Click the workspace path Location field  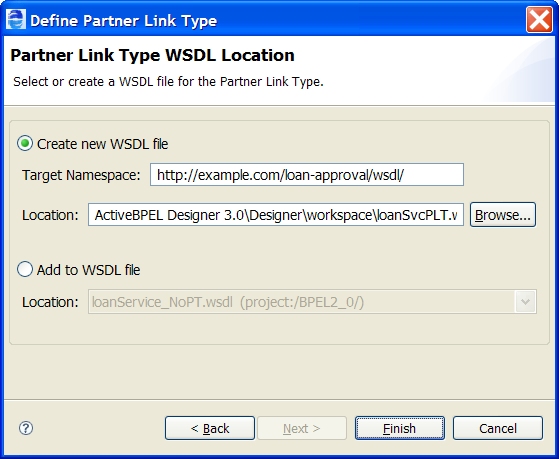tap(276, 215)
